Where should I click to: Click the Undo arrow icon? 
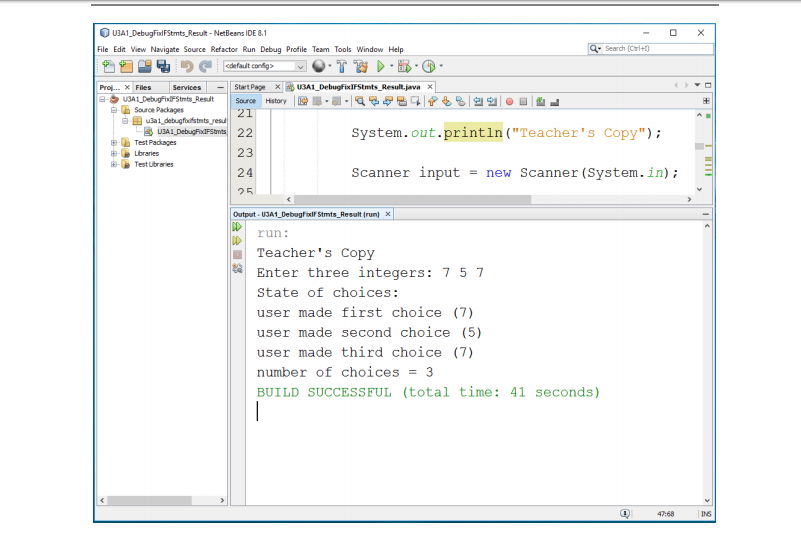(x=187, y=66)
